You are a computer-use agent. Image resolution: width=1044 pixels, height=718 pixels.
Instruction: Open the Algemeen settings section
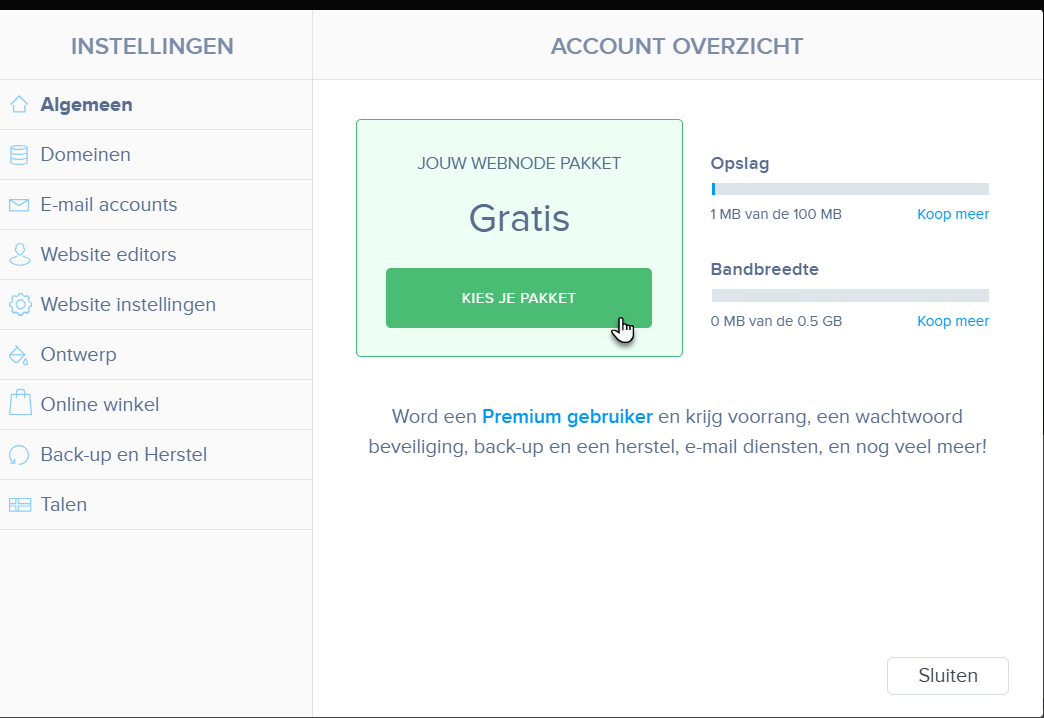tap(156, 105)
